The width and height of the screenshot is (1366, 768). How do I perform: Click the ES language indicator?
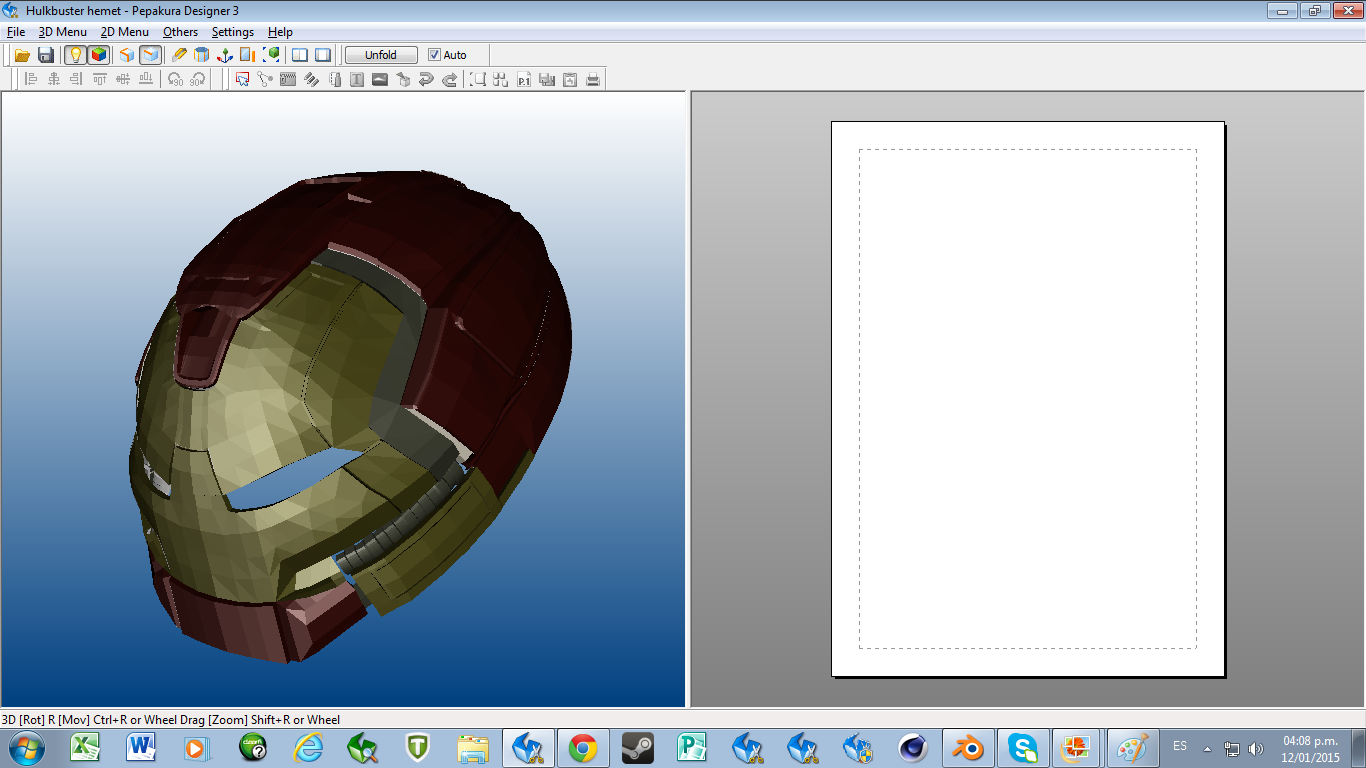pos(1180,747)
